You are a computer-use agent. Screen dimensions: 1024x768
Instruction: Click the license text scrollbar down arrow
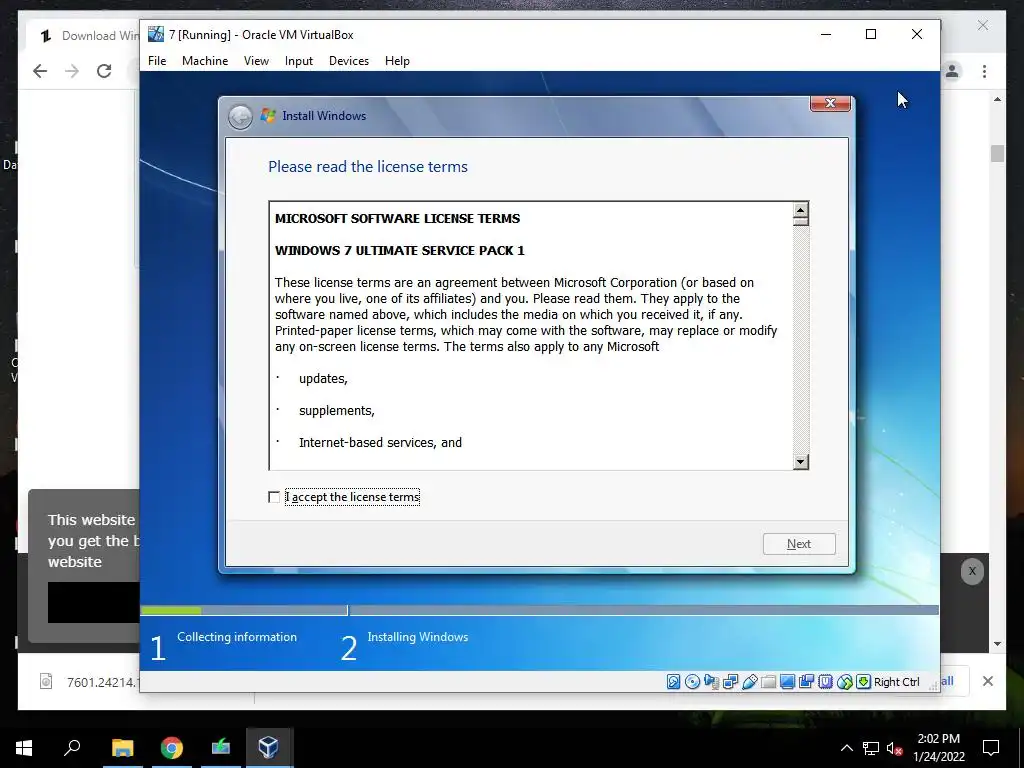(x=801, y=462)
